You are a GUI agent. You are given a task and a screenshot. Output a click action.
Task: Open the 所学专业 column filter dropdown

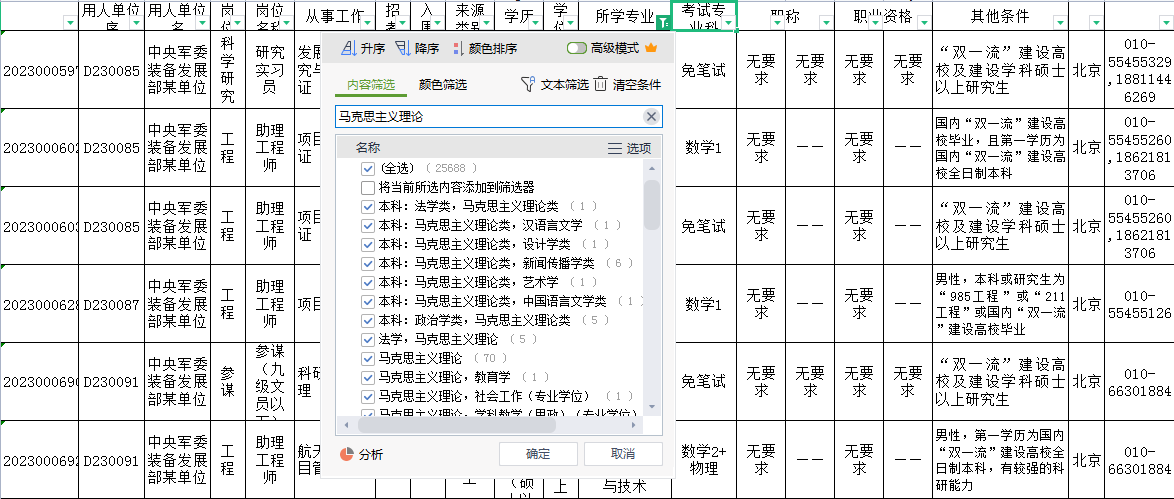pyautogui.click(x=659, y=22)
